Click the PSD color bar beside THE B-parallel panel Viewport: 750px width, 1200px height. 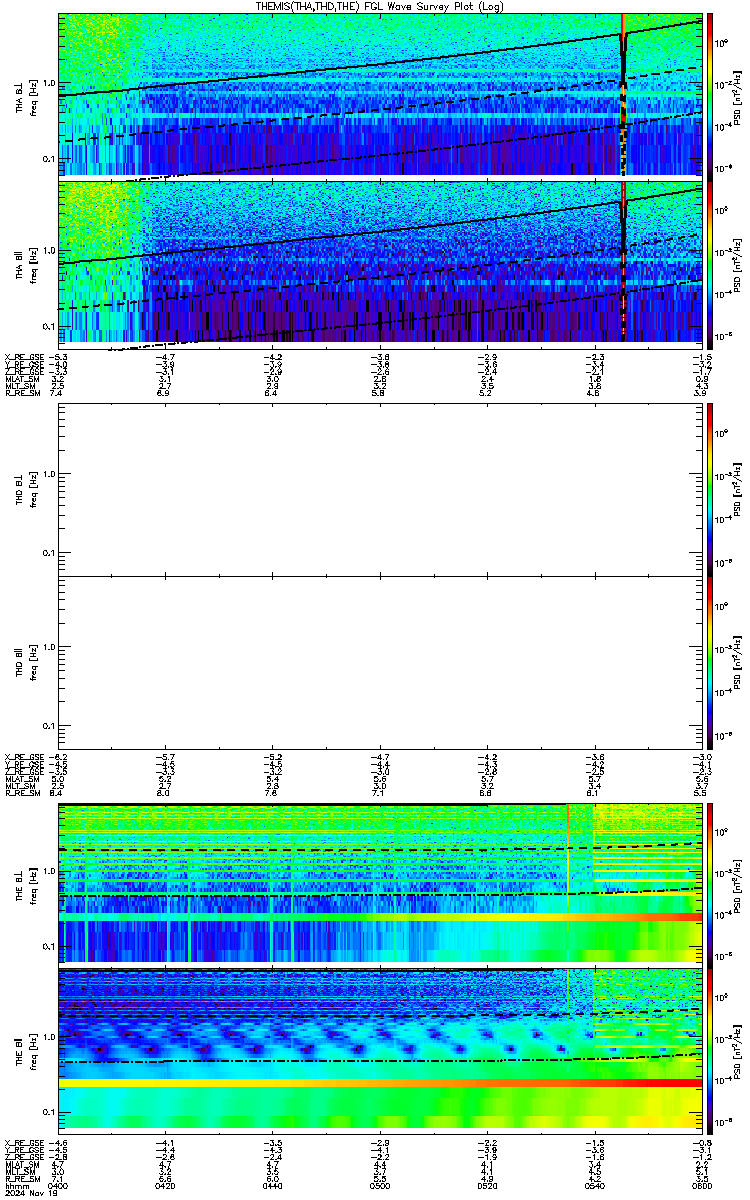tap(710, 1051)
